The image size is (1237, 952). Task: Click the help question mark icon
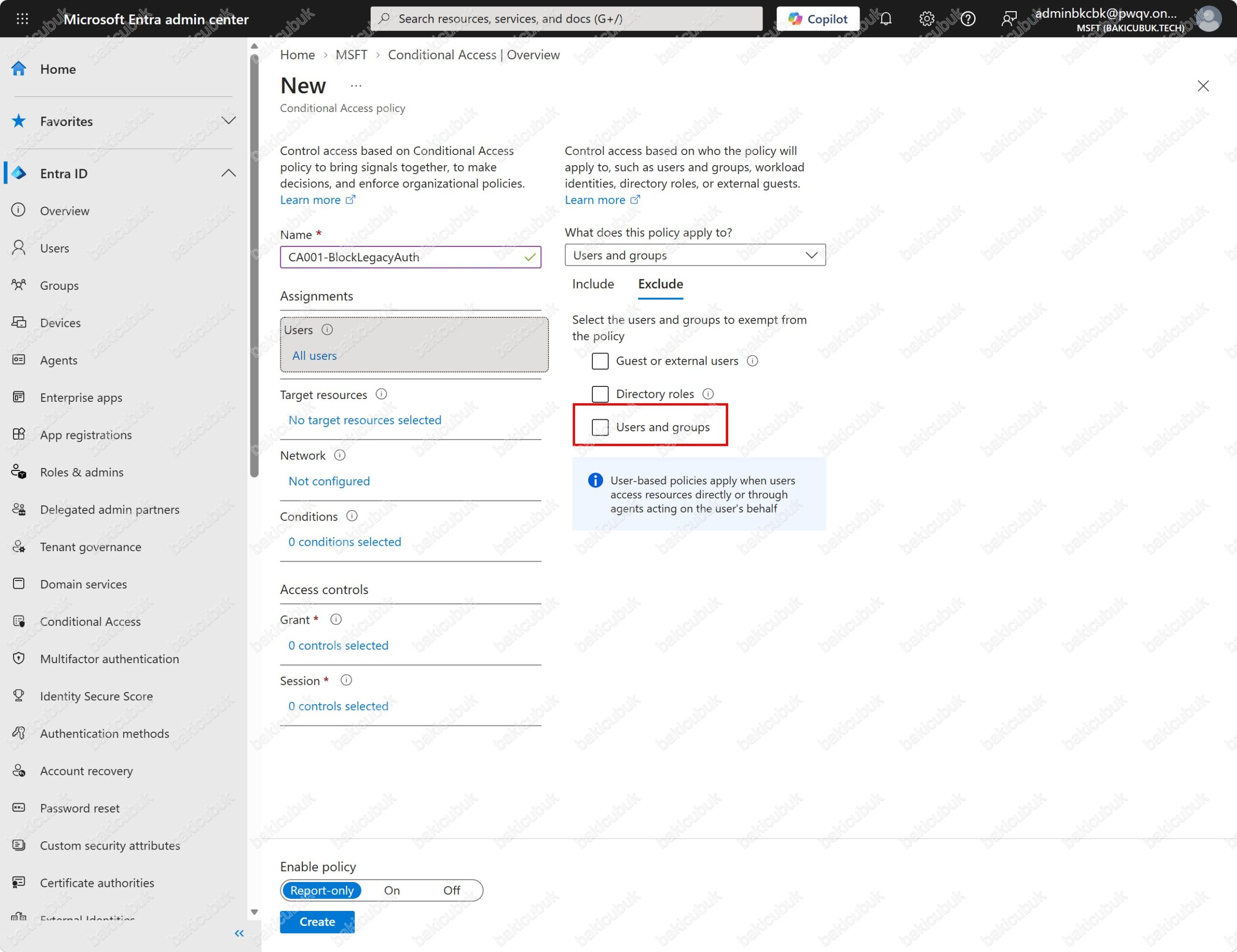[x=968, y=19]
